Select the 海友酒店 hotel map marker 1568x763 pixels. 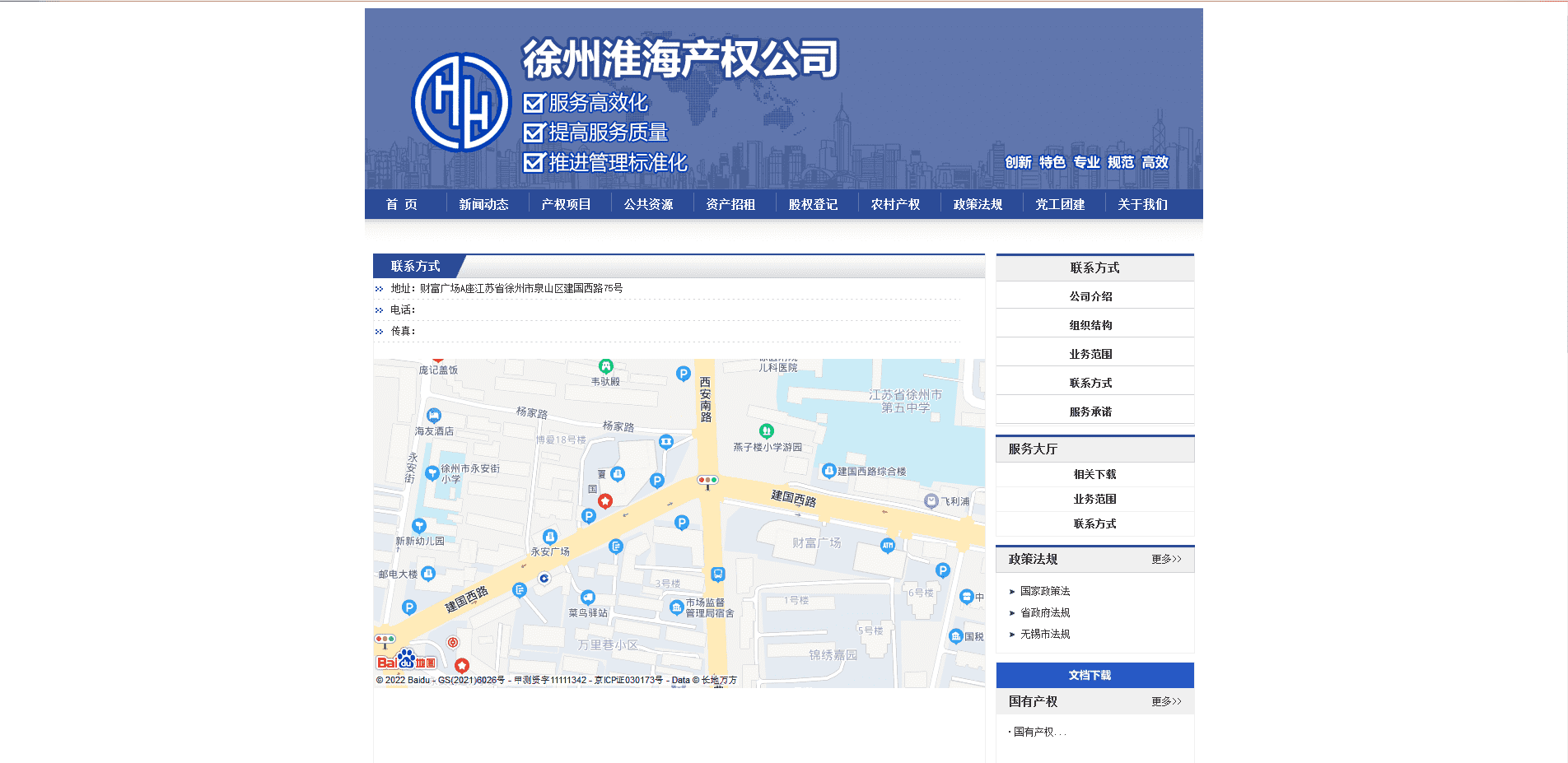[x=434, y=416]
